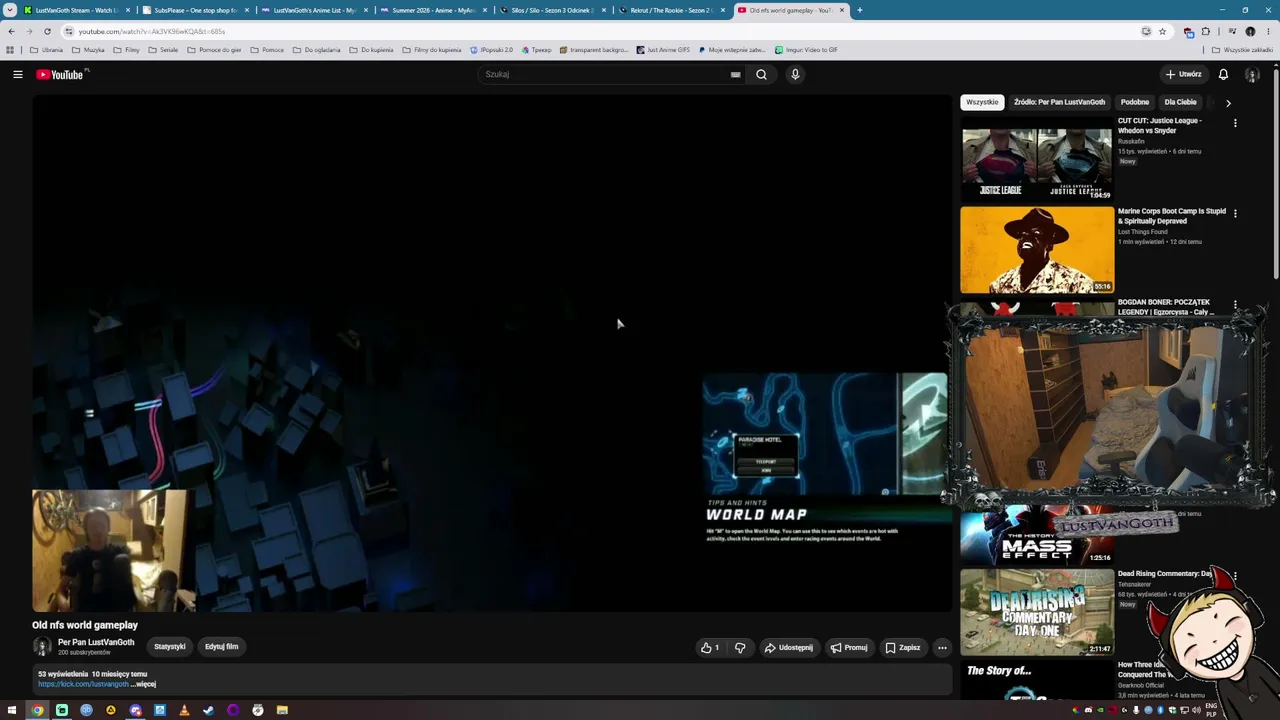The width and height of the screenshot is (1280, 720).
Task: Open the kick.com/lustvangoth description link
Action: point(83,684)
